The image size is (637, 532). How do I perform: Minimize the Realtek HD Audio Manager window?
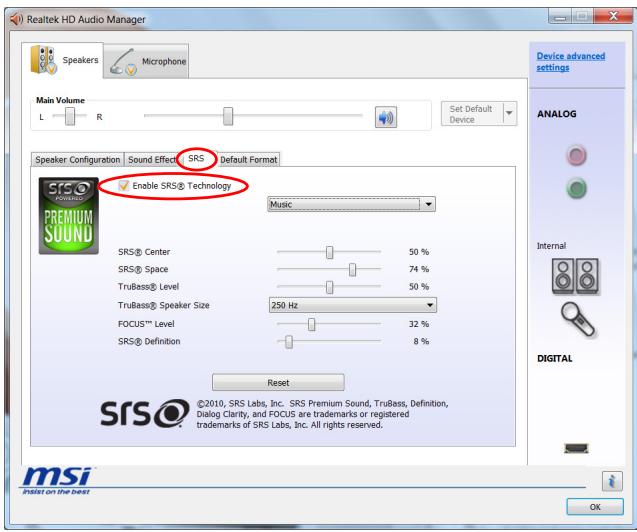click(560, 17)
